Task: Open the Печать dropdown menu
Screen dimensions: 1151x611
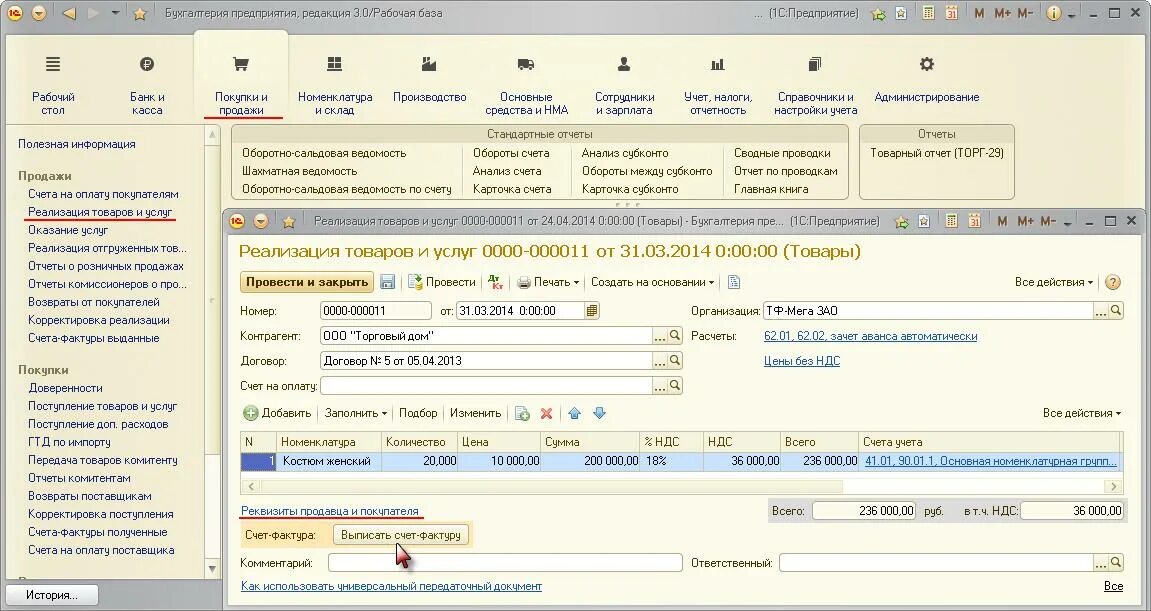Action: pyautogui.click(x=548, y=282)
